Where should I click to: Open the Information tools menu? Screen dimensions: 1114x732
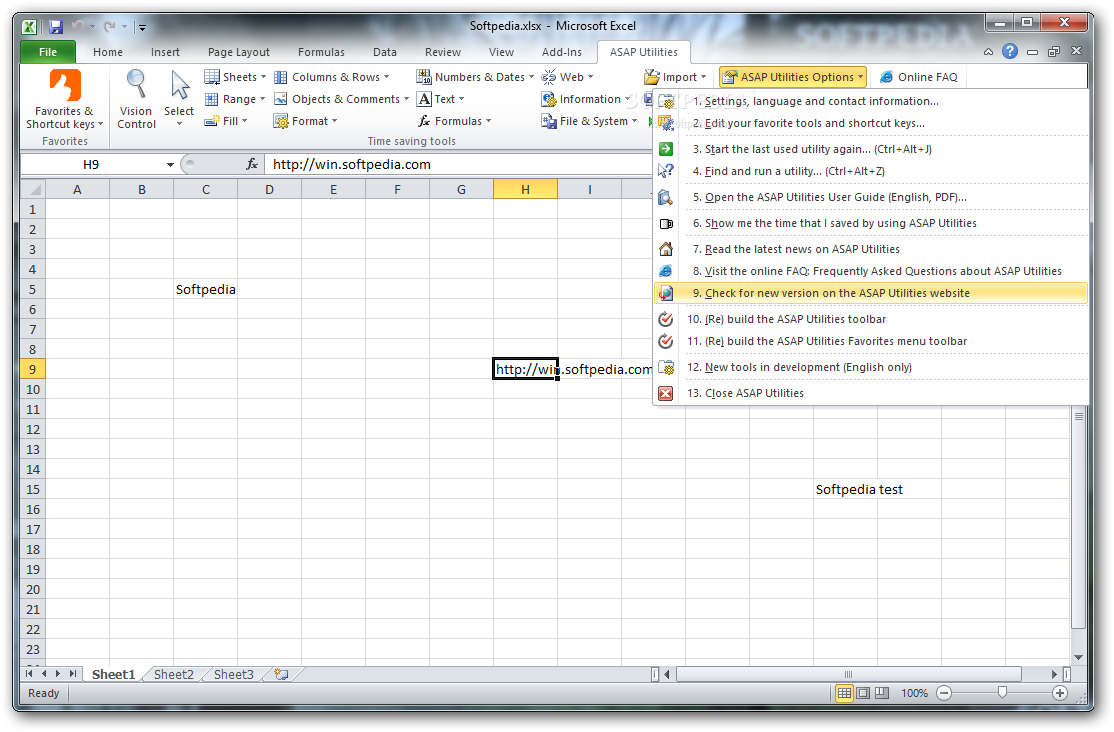point(586,99)
